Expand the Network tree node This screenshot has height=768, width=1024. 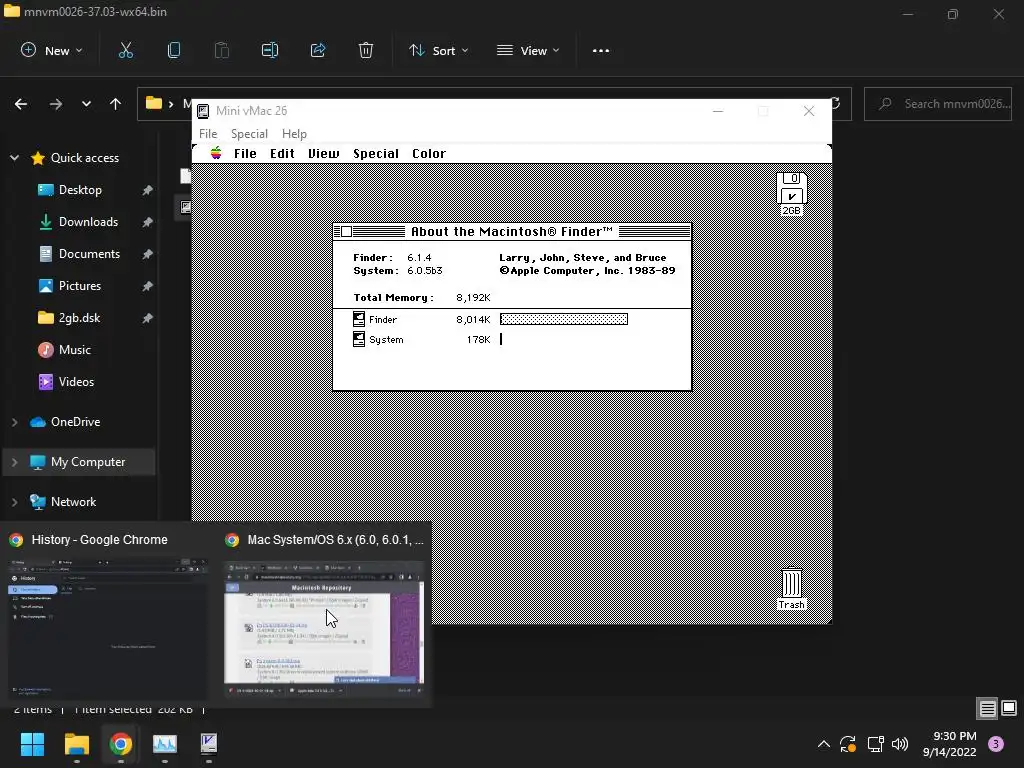pyautogui.click(x=14, y=502)
